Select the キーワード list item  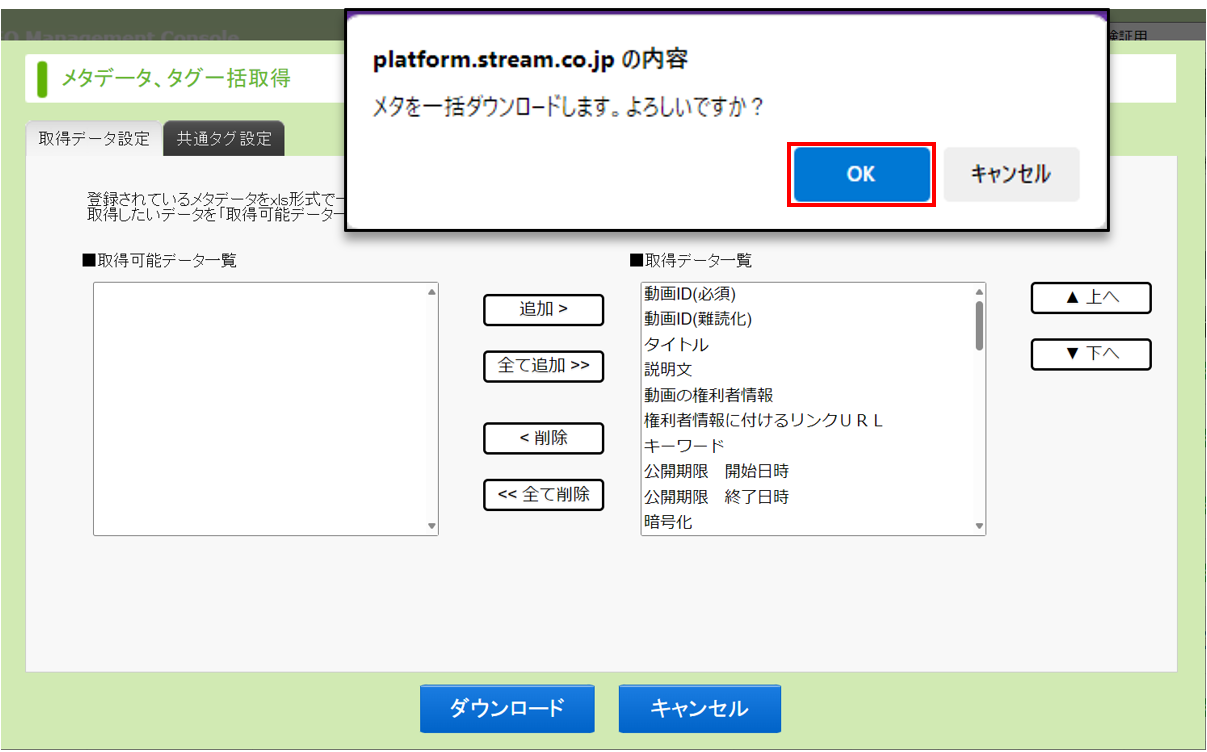pos(683,446)
